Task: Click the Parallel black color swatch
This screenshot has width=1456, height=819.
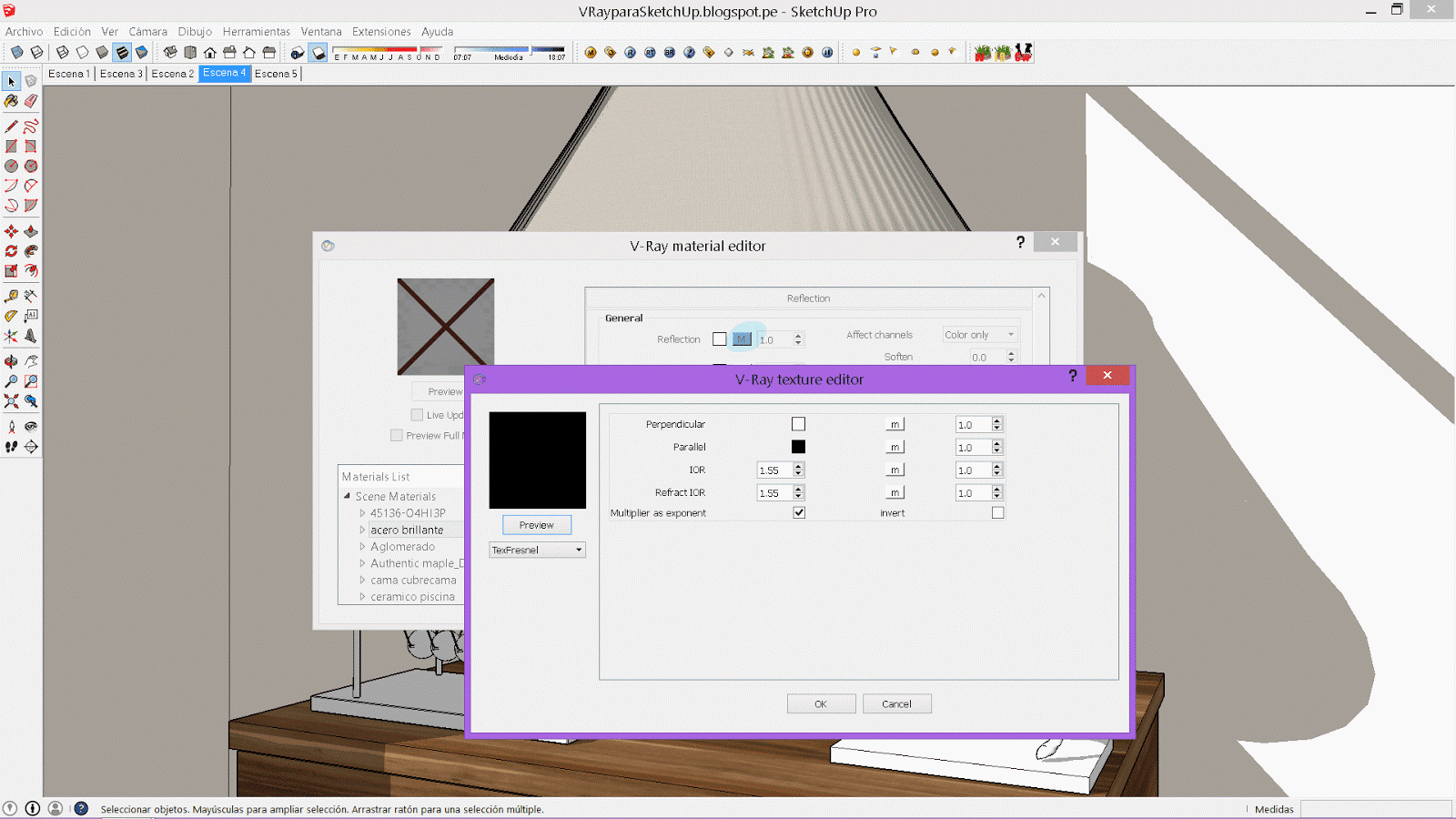Action: [799, 447]
